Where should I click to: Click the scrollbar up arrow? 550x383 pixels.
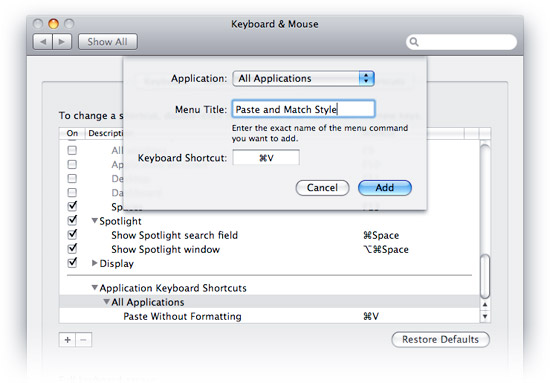485,305
